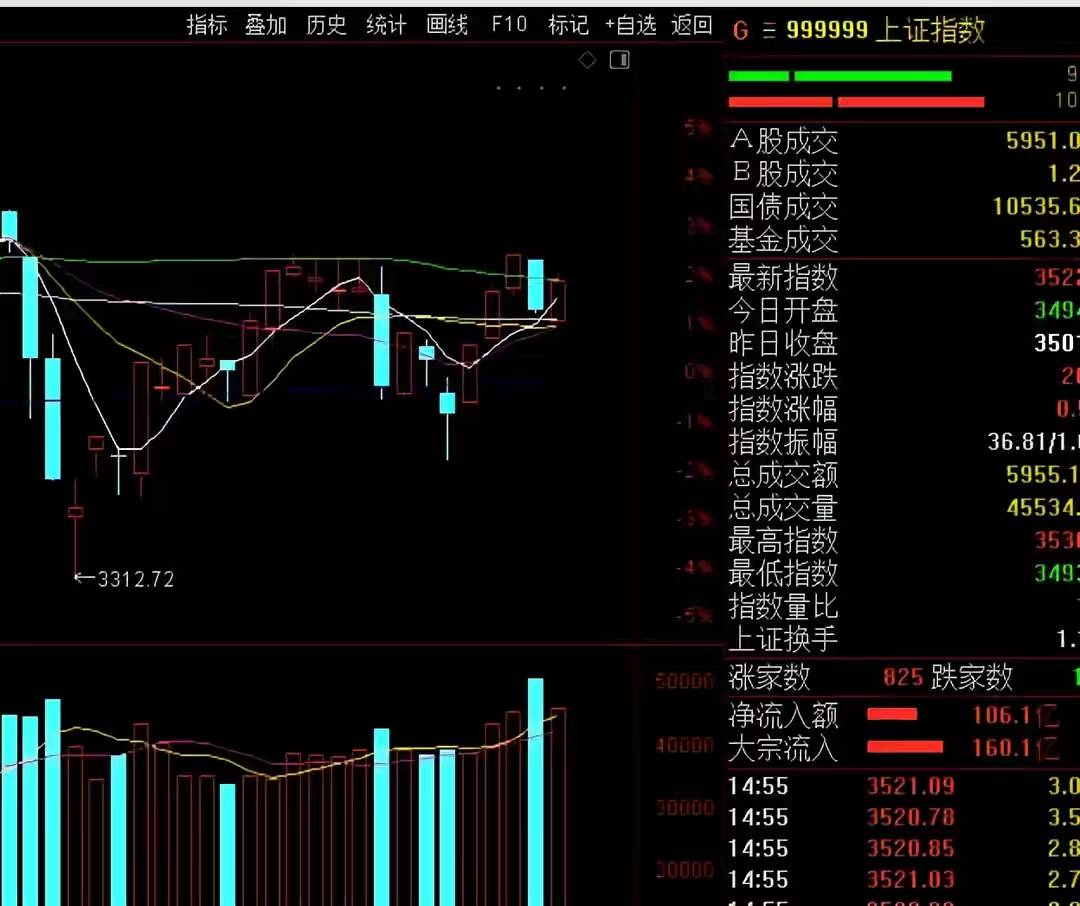
Task: Open the 叠加 overlay menu
Action: pyautogui.click(x=266, y=25)
